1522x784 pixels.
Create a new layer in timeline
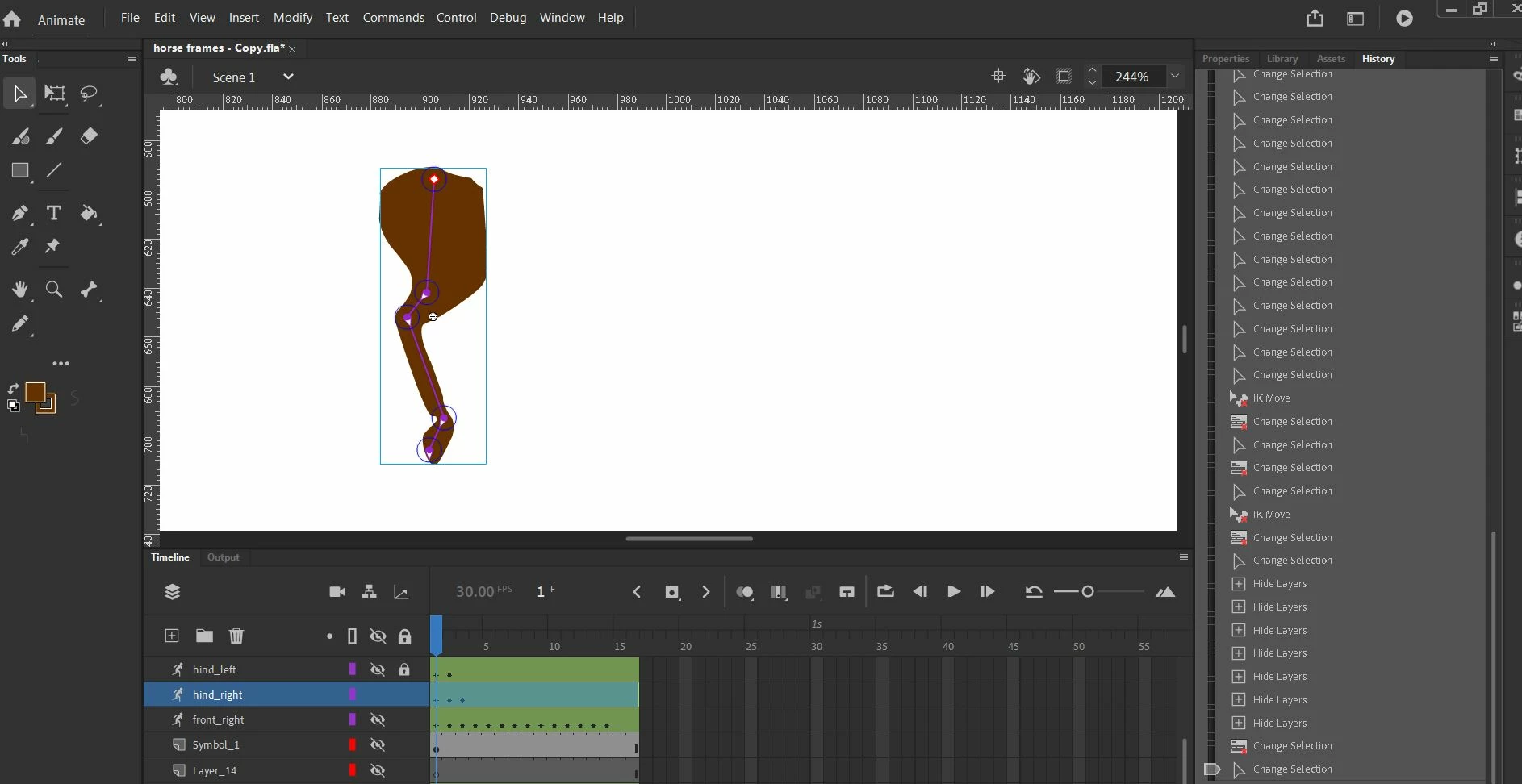tap(172, 636)
